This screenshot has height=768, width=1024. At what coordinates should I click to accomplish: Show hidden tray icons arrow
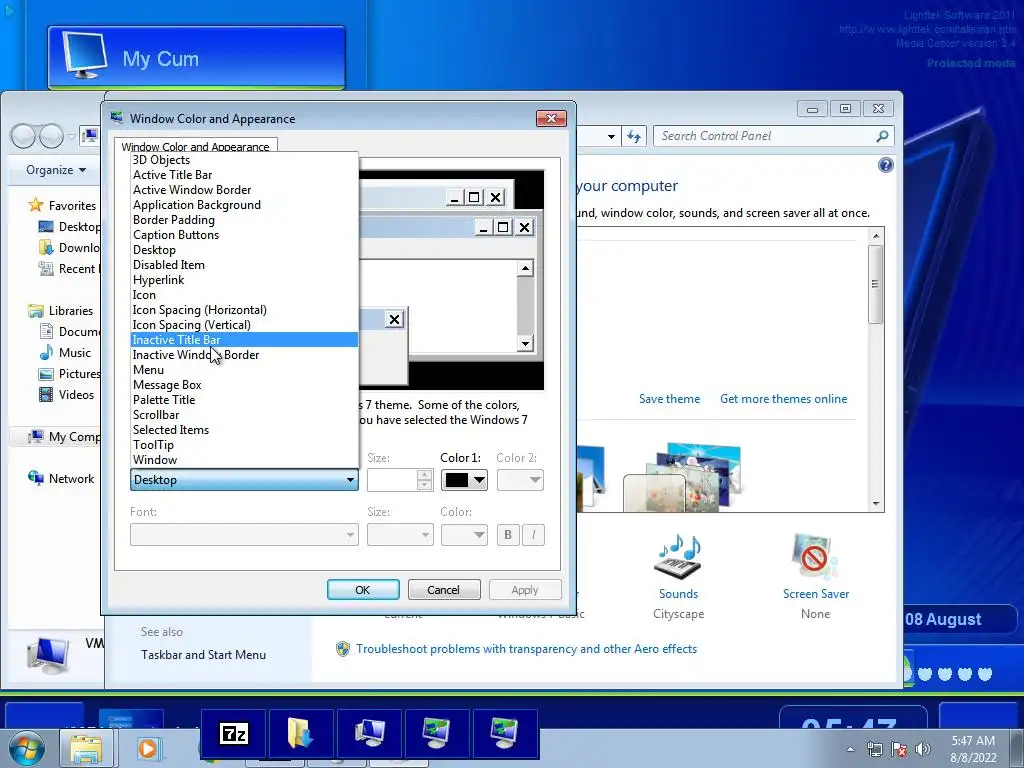(x=850, y=749)
